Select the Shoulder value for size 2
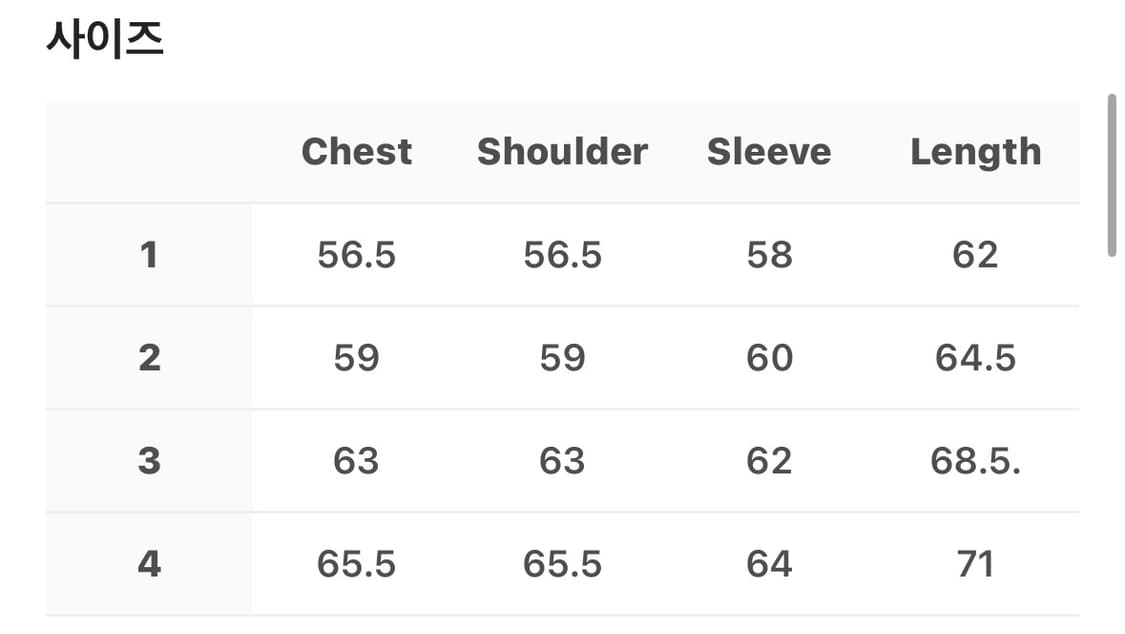This screenshot has width=1125, height=634. pos(562,358)
